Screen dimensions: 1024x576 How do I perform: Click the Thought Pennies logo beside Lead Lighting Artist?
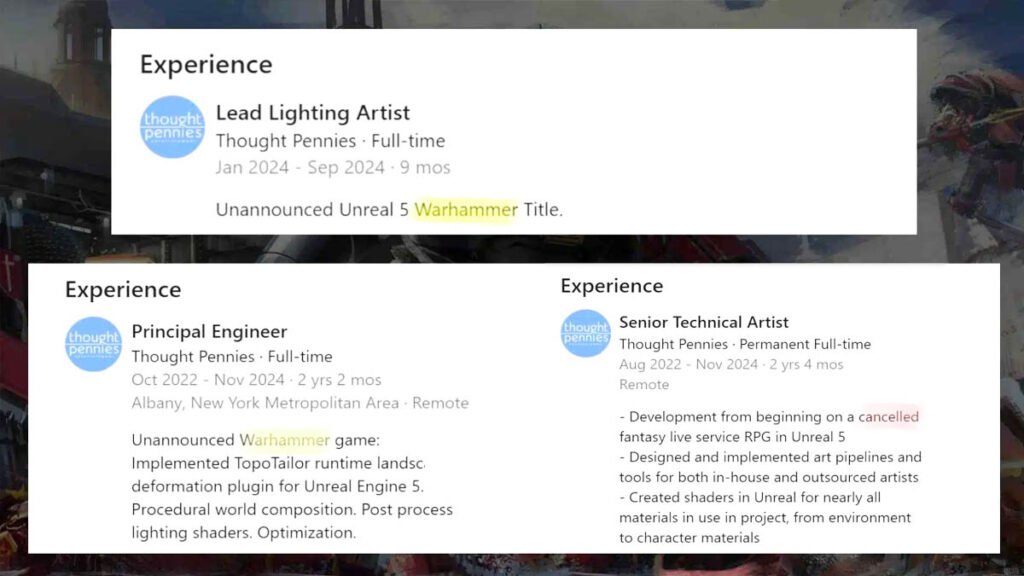click(172, 127)
